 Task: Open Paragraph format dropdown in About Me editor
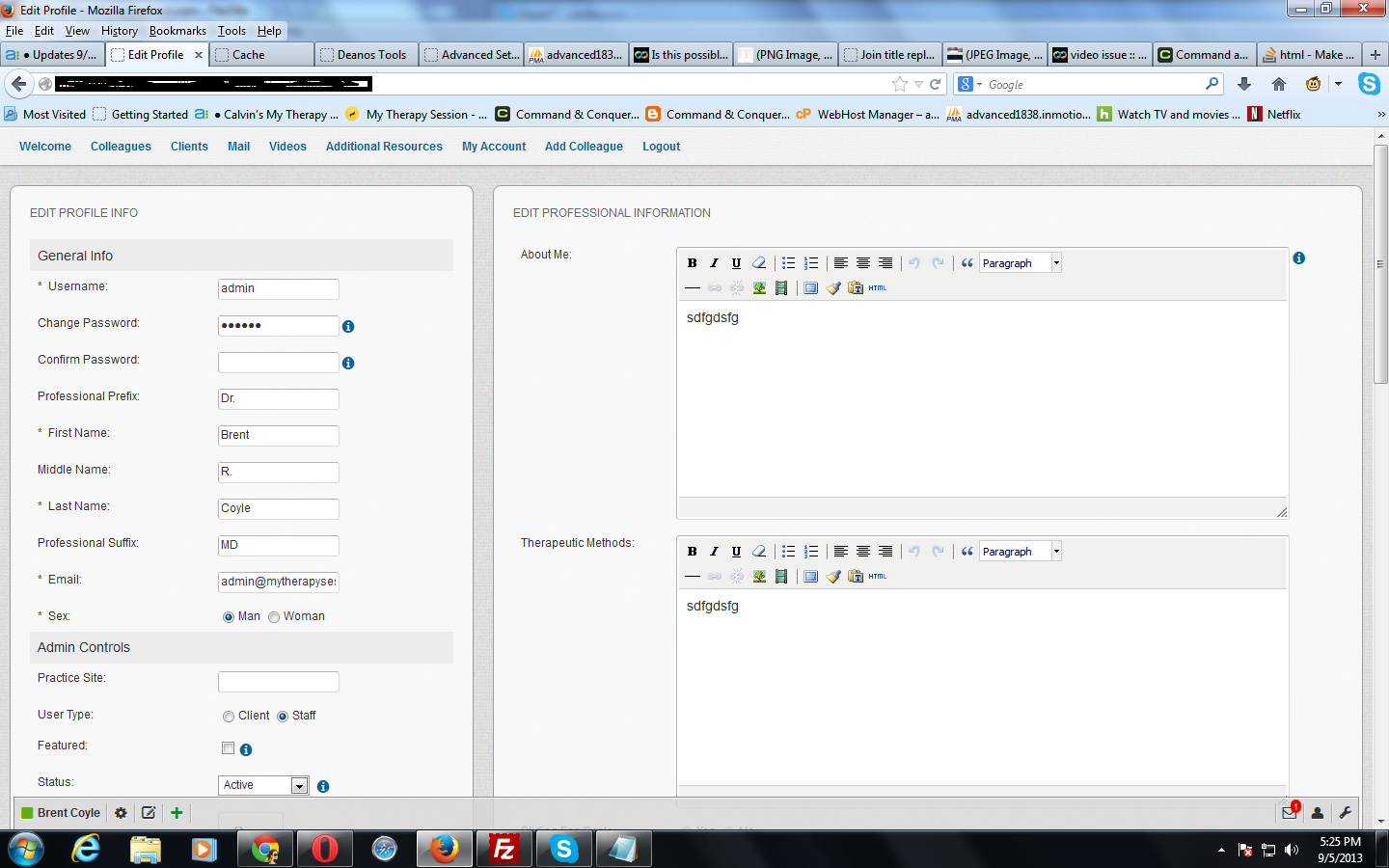tap(1056, 263)
